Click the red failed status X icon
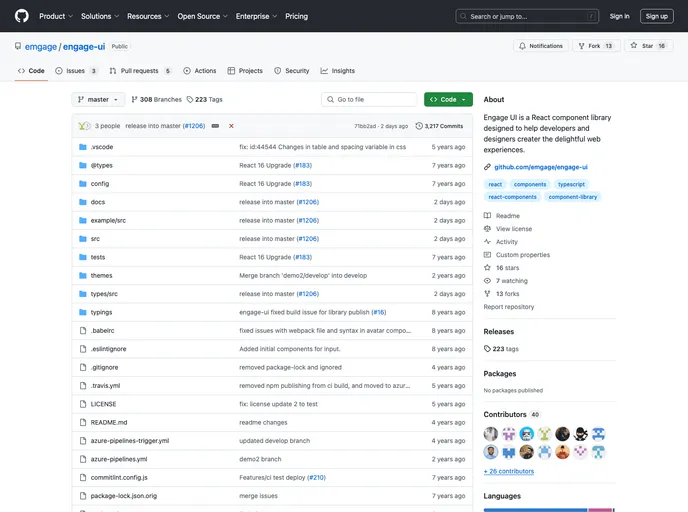This screenshot has width=688, height=512. click(x=231, y=126)
